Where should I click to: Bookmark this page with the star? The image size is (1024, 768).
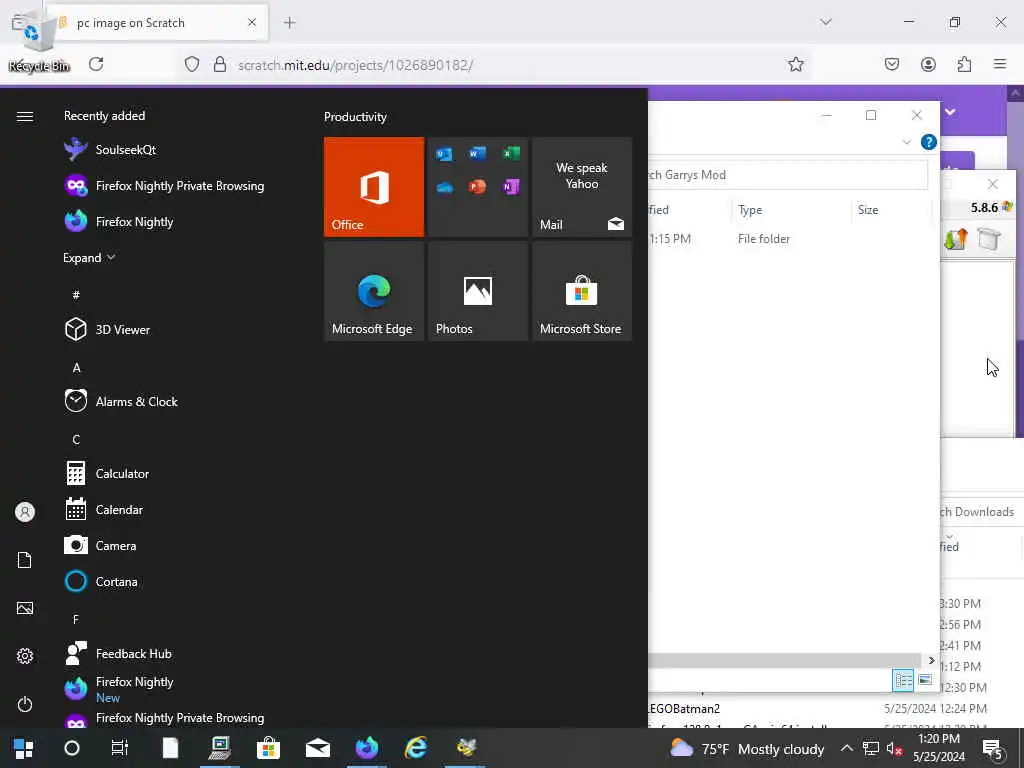click(795, 64)
